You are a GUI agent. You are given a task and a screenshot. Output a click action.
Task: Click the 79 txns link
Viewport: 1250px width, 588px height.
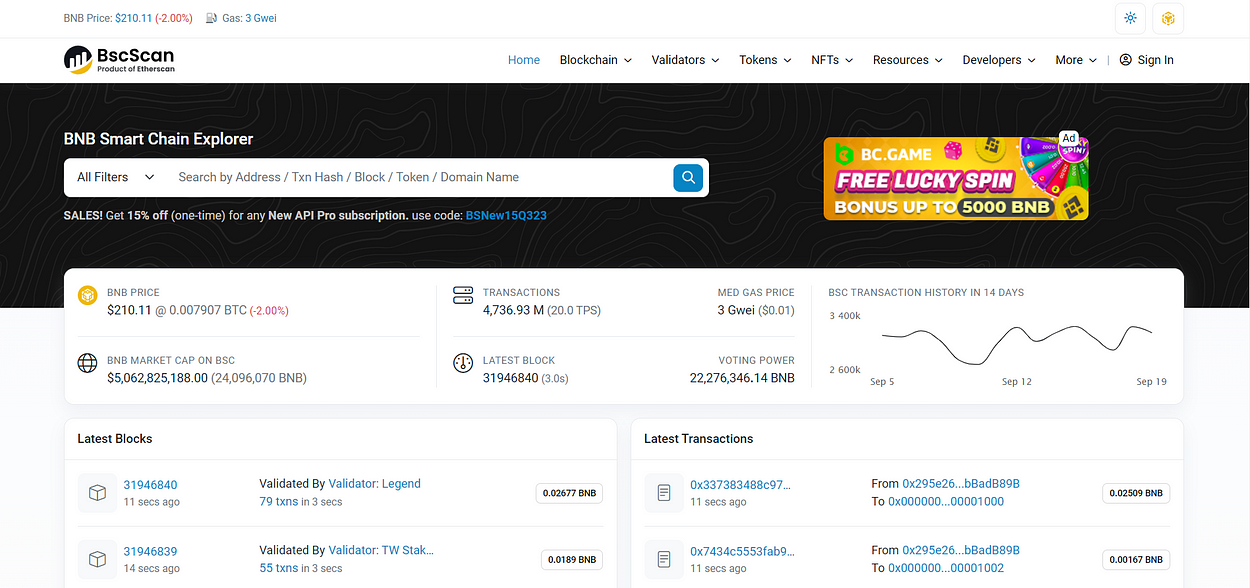point(279,501)
